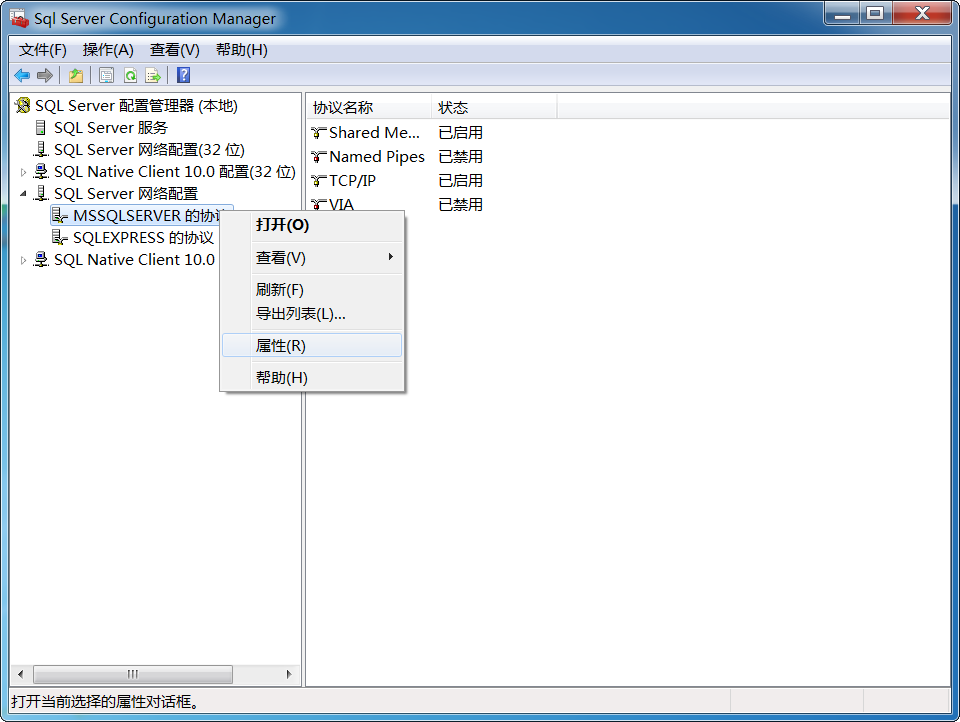Open 查看(V) submenu arrow in context menu
The image size is (960, 722).
391,257
